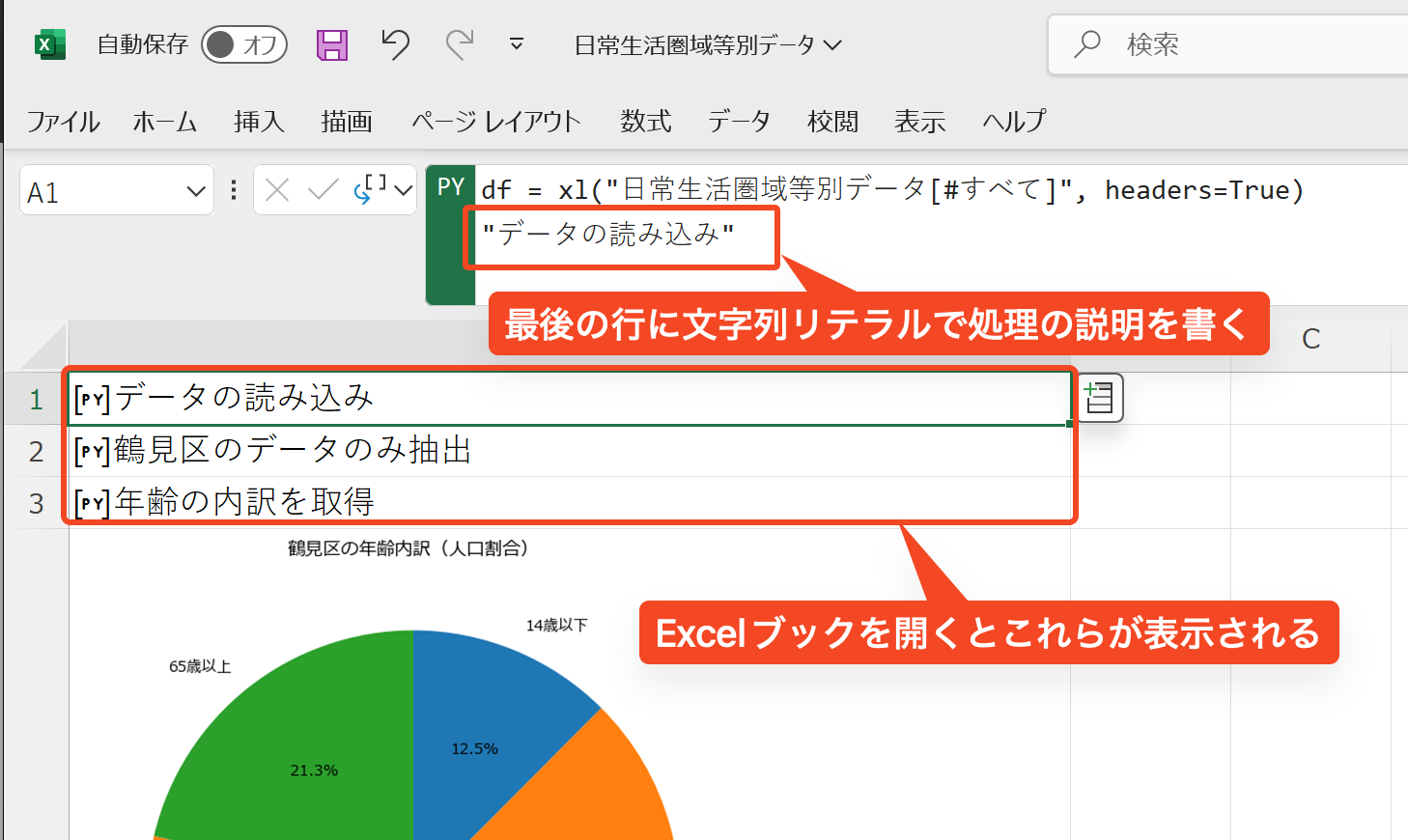The height and width of the screenshot is (840, 1408).
Task: Switch to the 数式 ribbon tab
Action: (x=645, y=122)
